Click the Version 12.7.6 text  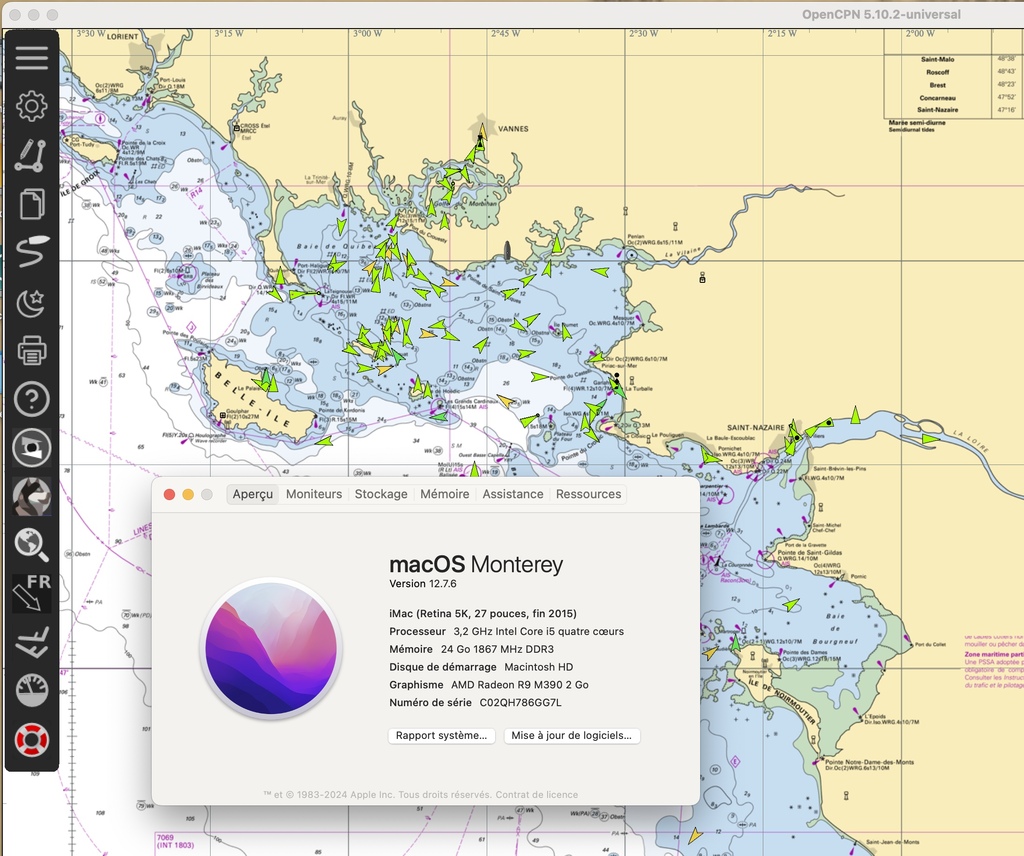[x=423, y=584]
